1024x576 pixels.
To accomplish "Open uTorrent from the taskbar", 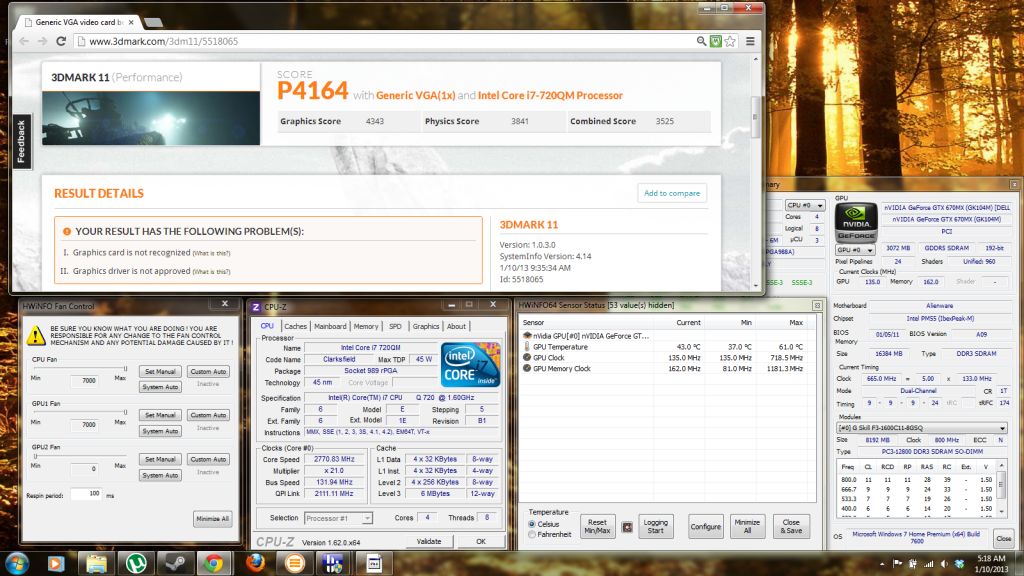I will tap(136, 563).
